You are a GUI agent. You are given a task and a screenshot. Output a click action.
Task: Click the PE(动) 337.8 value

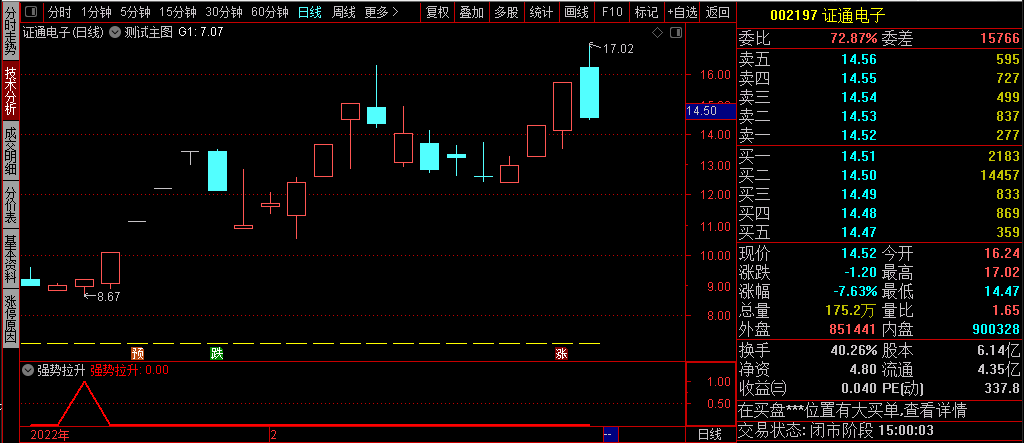1002,388
